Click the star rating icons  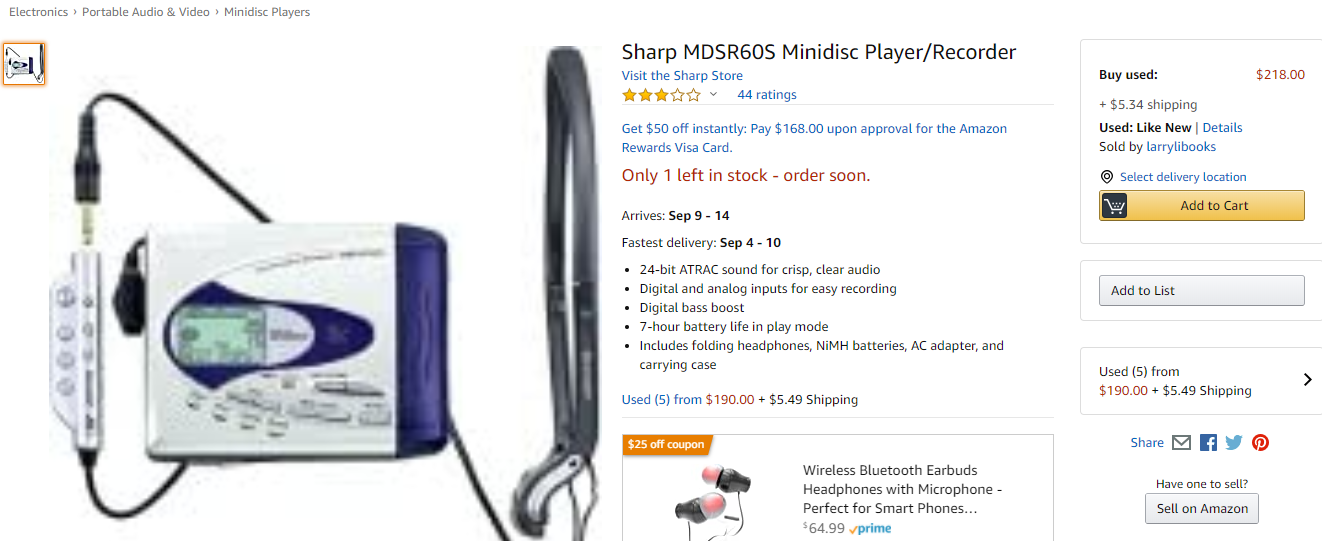661,95
